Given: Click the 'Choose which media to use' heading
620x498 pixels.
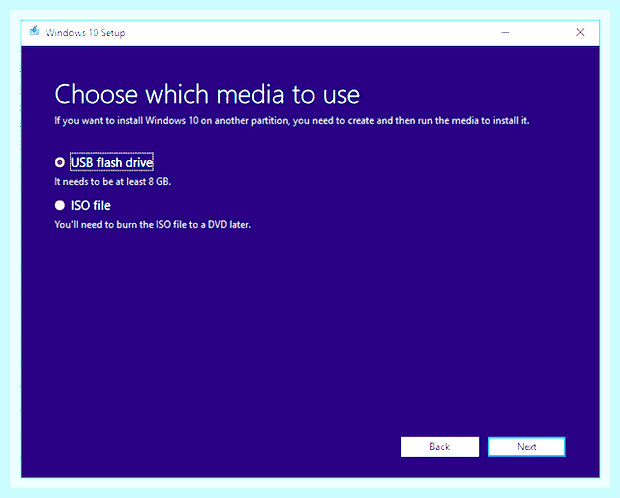Looking at the screenshot, I should (x=207, y=95).
